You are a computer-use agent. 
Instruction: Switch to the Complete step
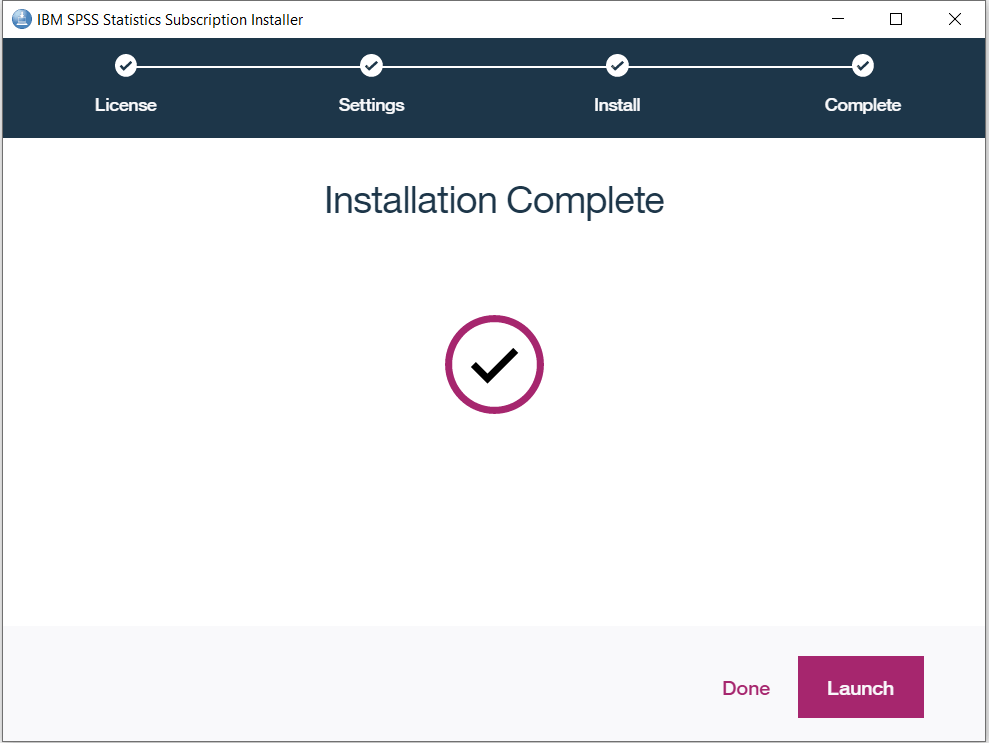tap(862, 104)
